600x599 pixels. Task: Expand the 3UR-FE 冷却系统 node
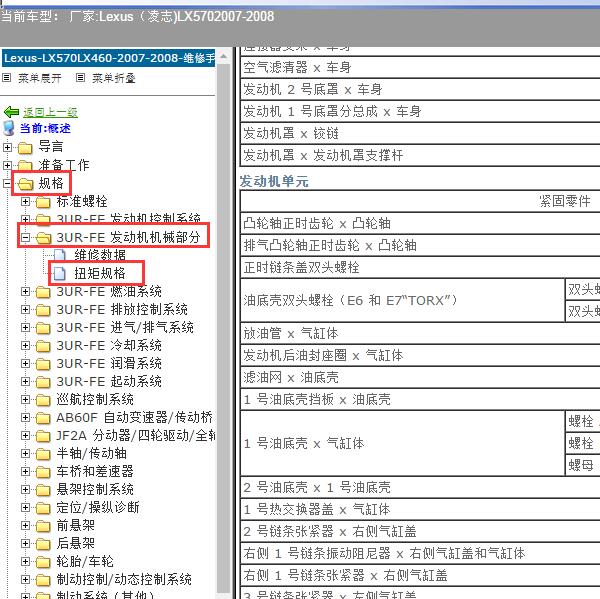pos(25,346)
